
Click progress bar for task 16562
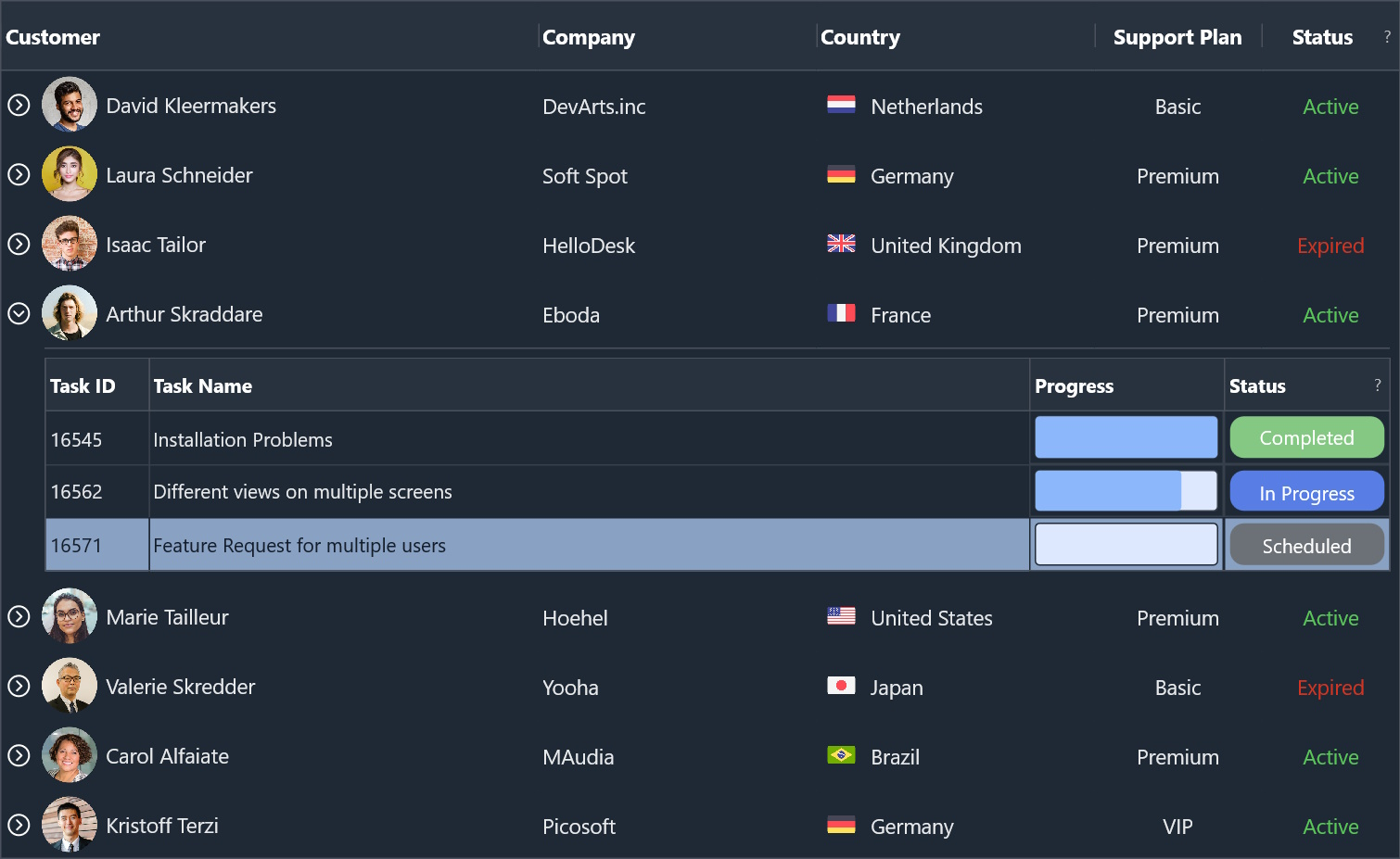click(x=1126, y=491)
